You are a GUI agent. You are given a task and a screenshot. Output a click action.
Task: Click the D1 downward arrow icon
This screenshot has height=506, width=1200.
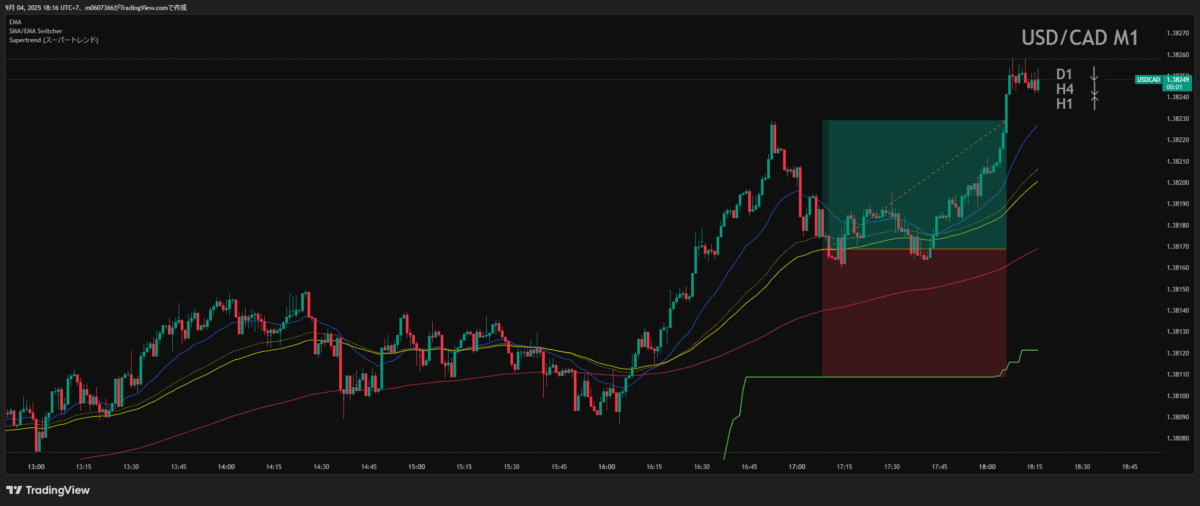tap(1095, 74)
